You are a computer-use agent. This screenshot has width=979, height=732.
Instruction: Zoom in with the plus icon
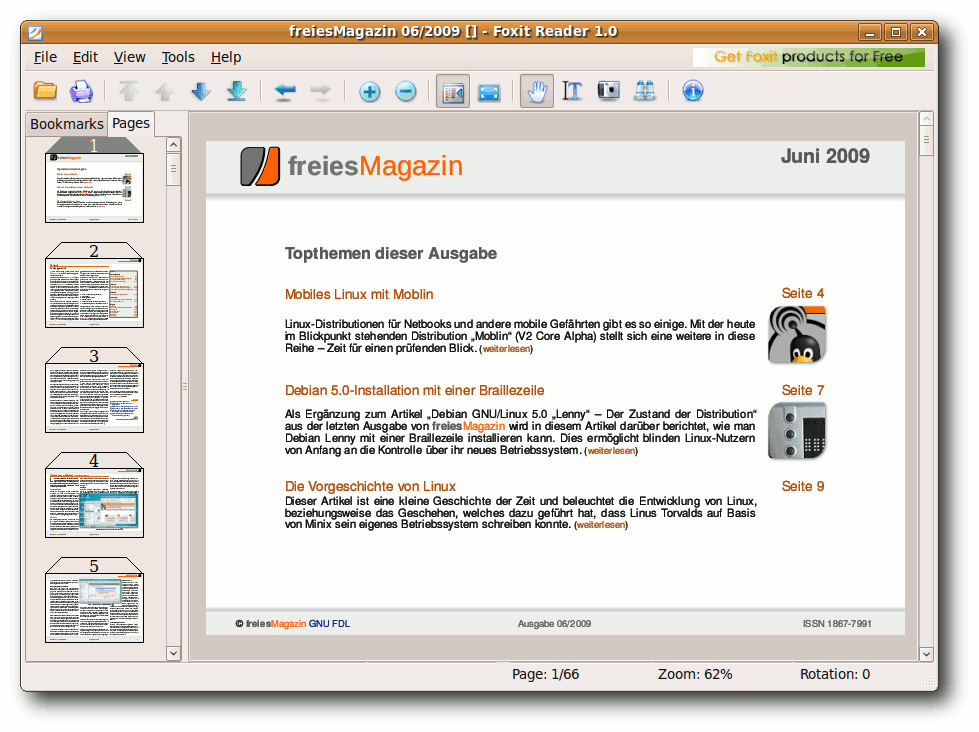point(370,92)
